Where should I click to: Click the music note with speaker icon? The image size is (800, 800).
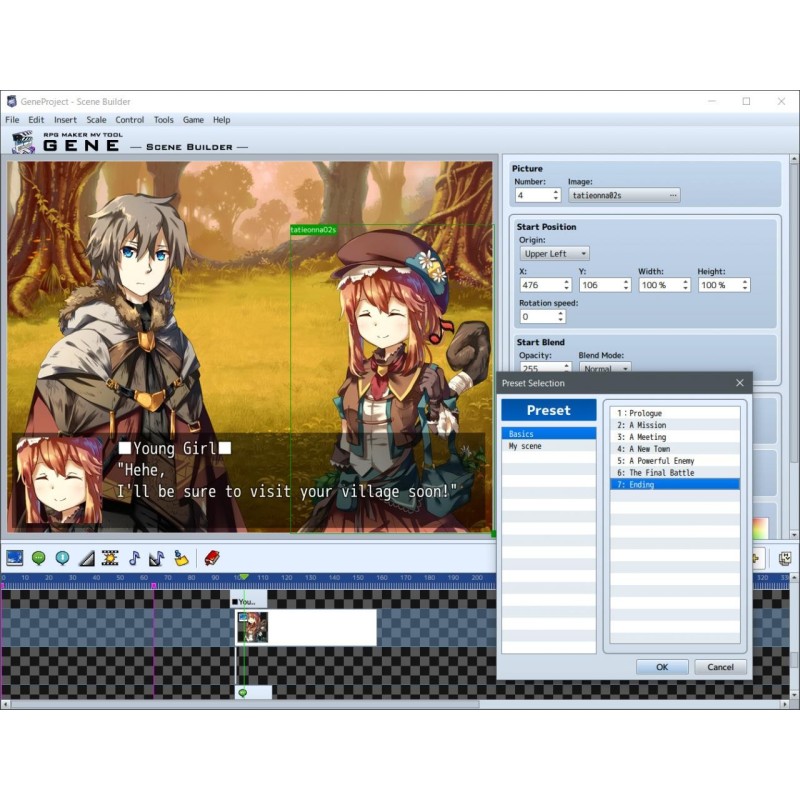tap(157, 558)
